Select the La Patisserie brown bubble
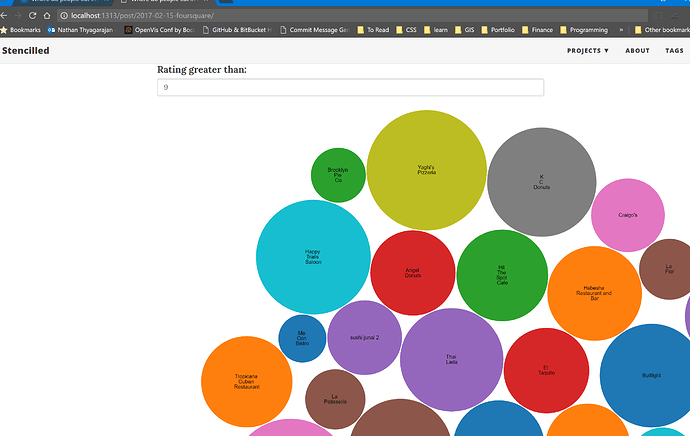The width and height of the screenshot is (690, 436). click(335, 399)
